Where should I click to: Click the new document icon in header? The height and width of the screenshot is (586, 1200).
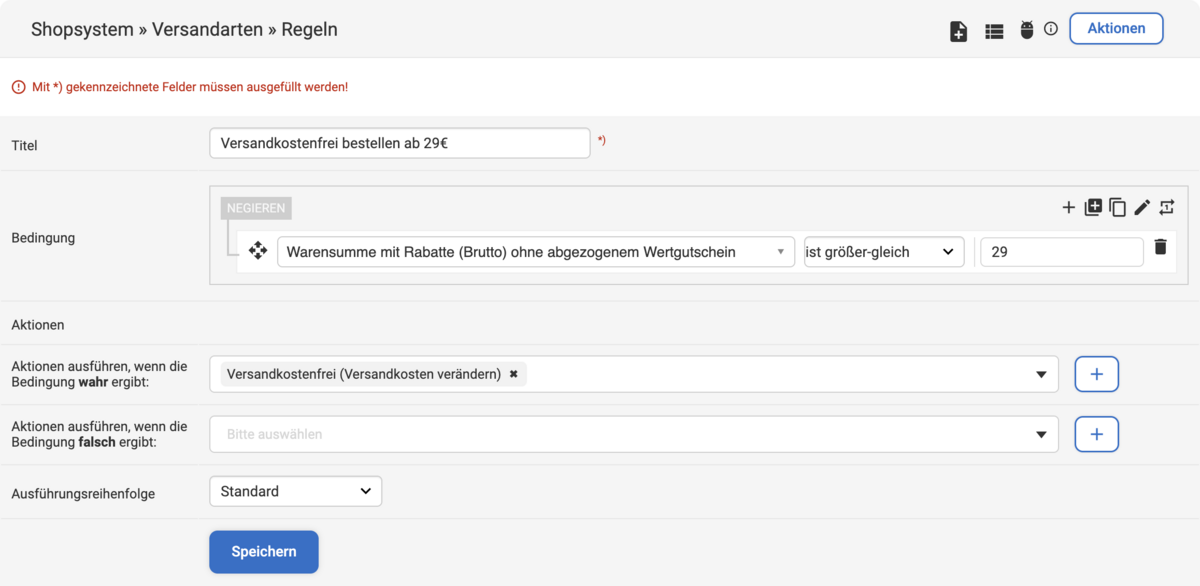(958, 31)
